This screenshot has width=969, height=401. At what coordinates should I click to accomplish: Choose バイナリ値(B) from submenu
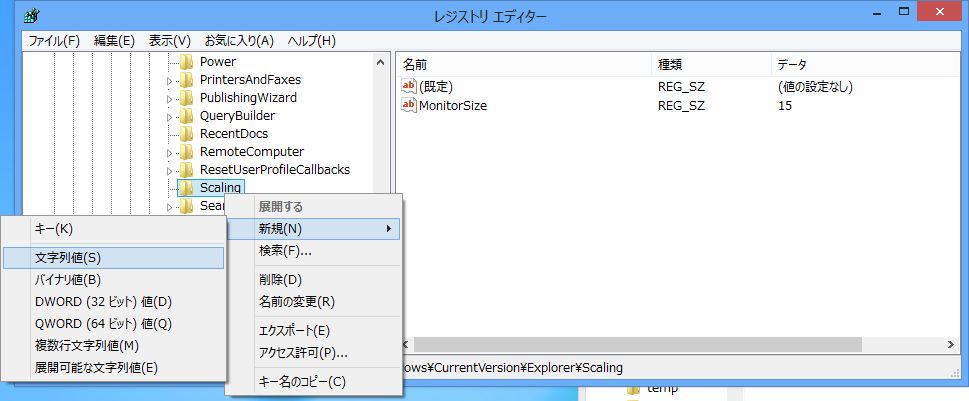[x=113, y=280]
